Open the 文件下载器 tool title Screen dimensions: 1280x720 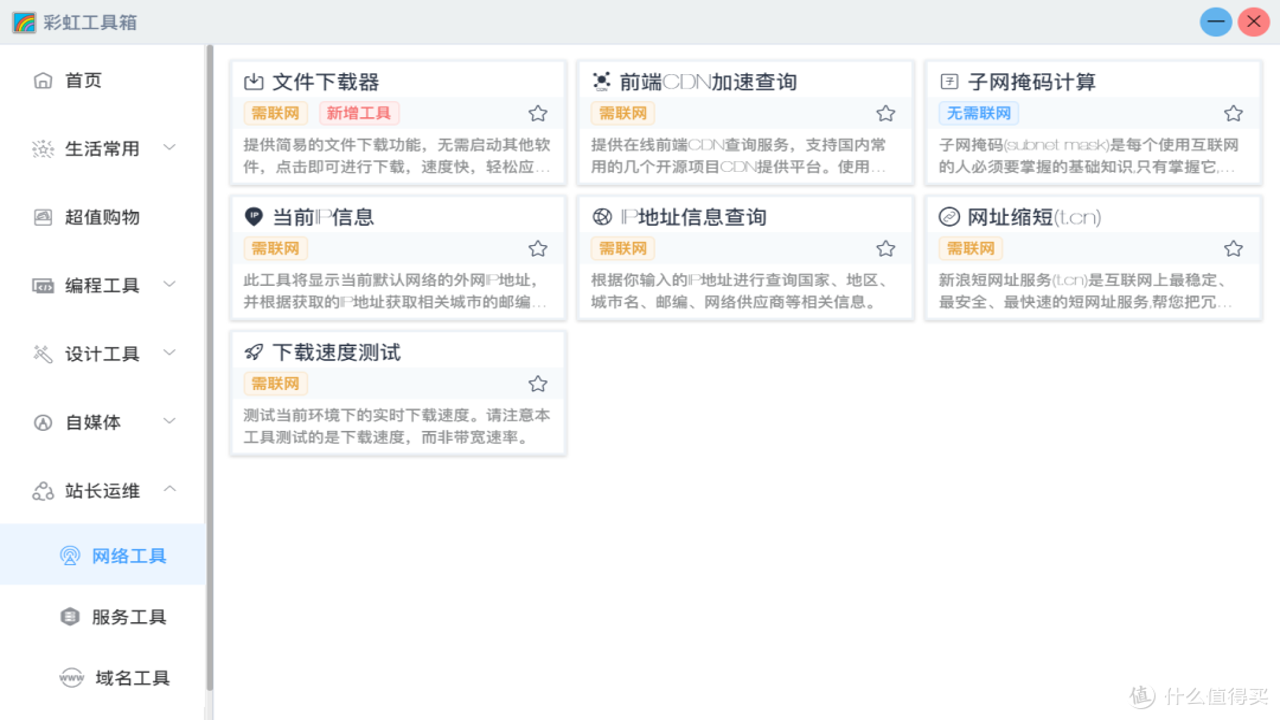[x=326, y=82]
